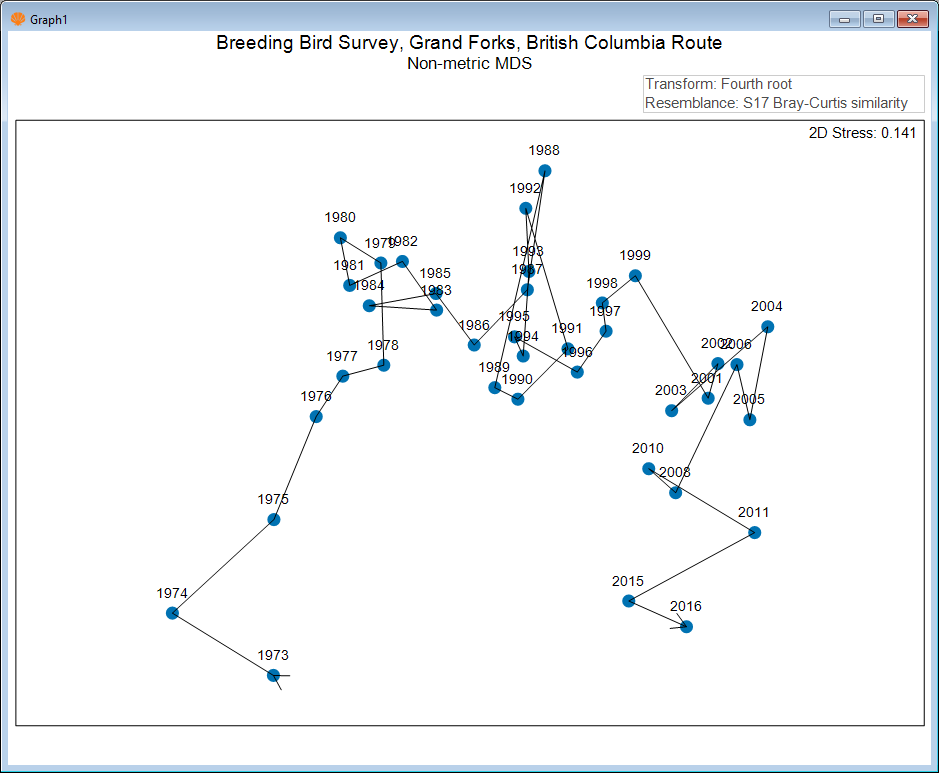Image resolution: width=939 pixels, height=773 pixels.
Task: Select the 2016 data point
Action: 686,627
